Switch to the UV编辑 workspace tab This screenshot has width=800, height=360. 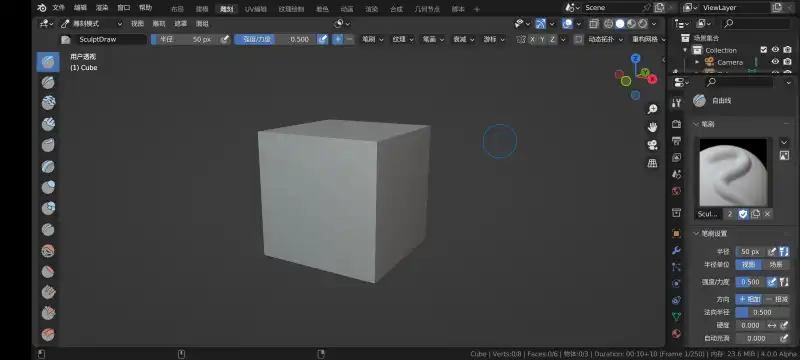(x=256, y=9)
